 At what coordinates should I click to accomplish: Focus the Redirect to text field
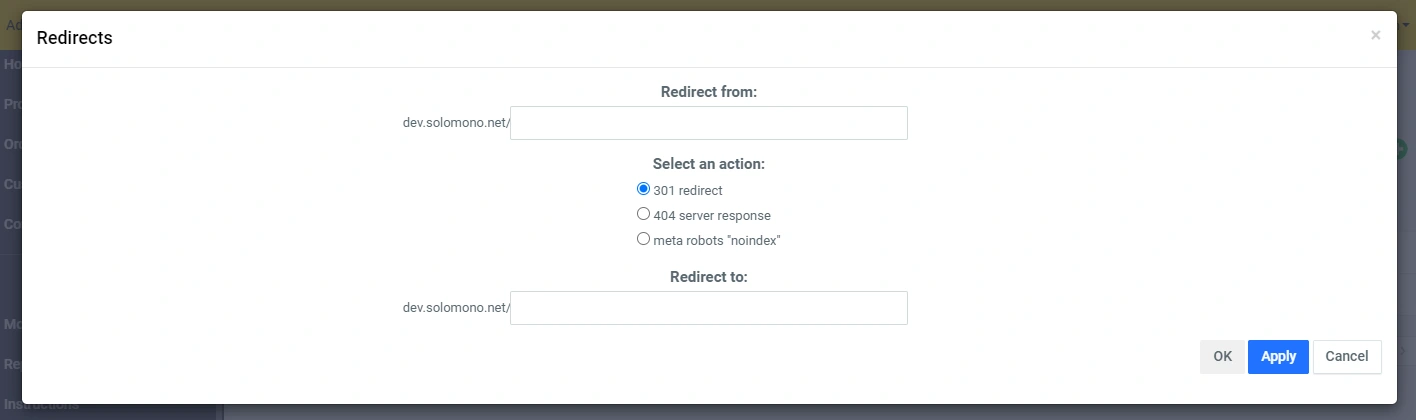pos(708,308)
